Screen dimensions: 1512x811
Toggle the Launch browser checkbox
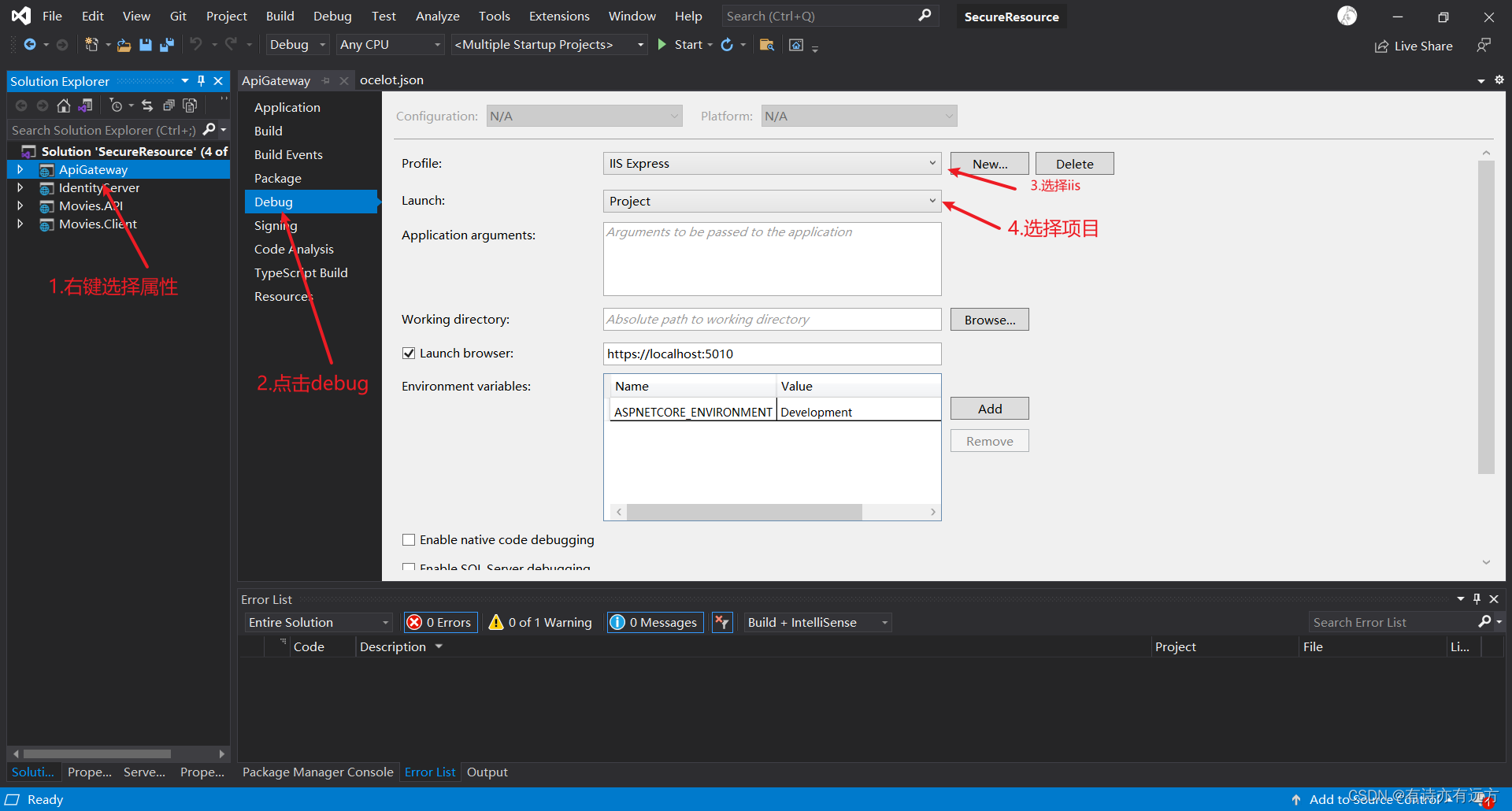409,354
